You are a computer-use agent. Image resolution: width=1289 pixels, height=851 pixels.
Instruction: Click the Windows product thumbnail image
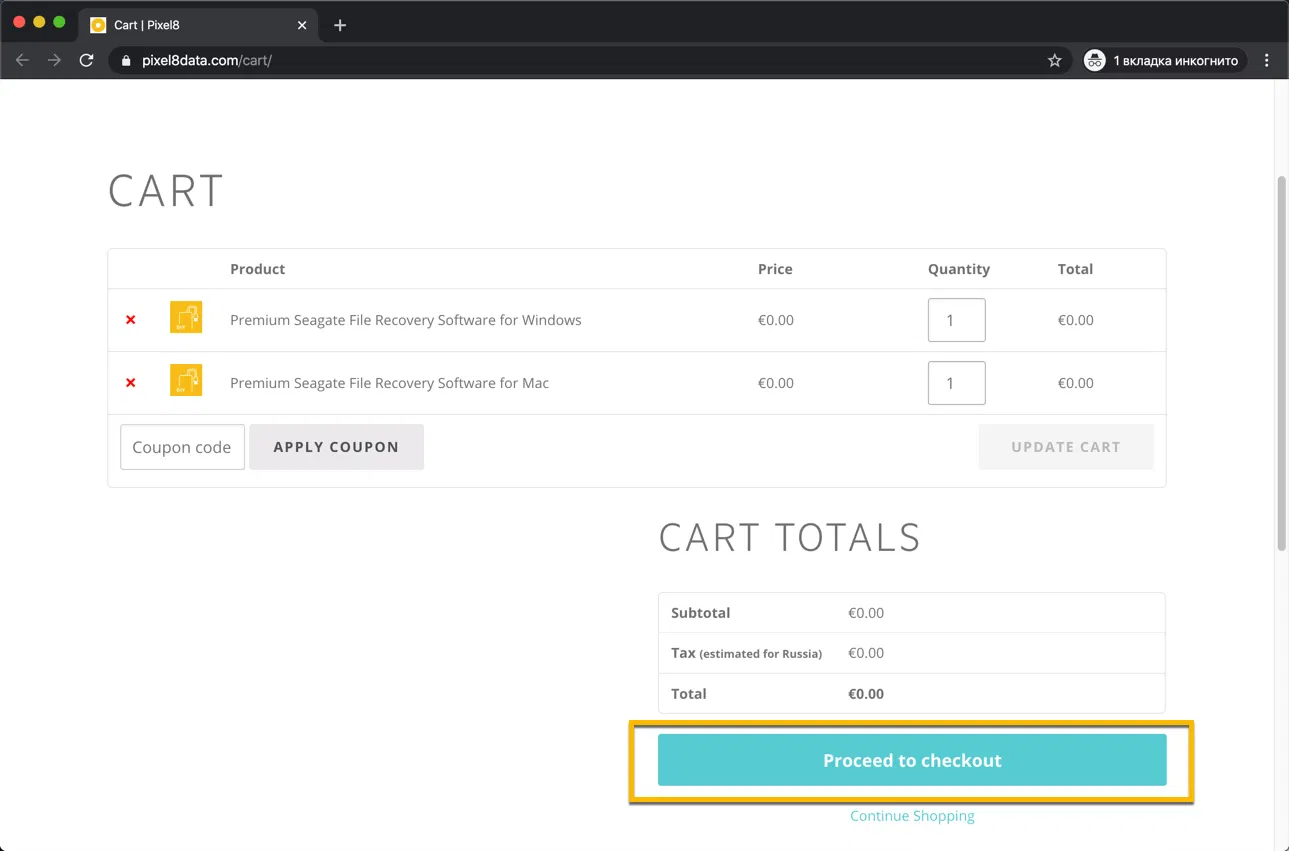(186, 318)
